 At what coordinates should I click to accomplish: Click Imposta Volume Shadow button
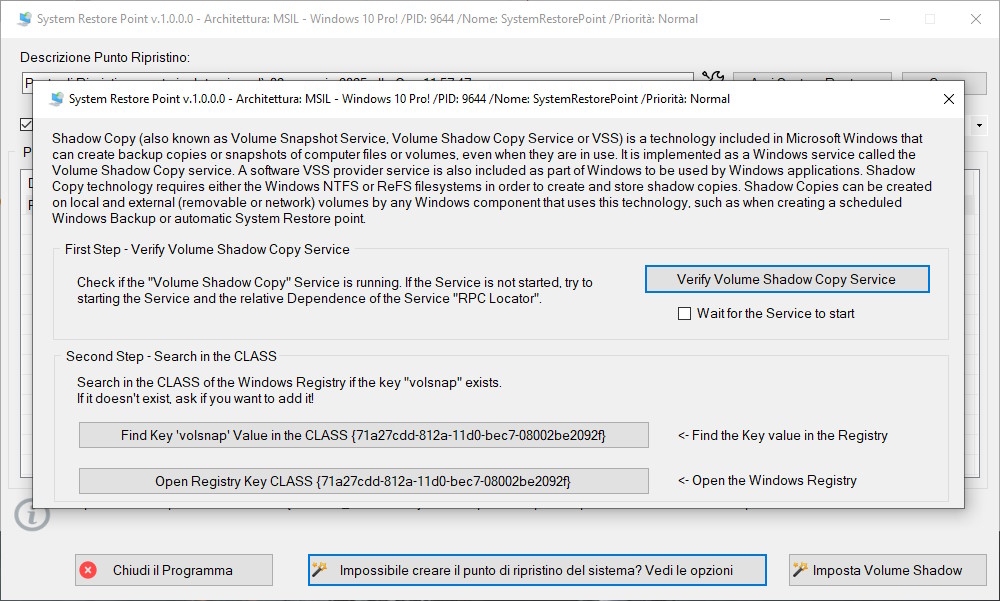pyautogui.click(x=887, y=570)
